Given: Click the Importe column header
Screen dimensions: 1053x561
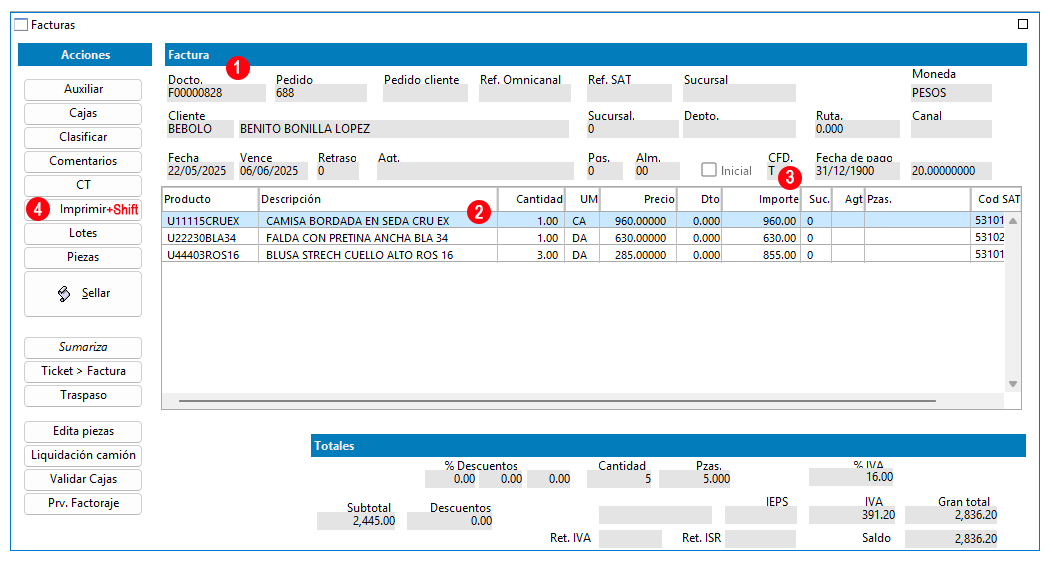Looking at the screenshot, I should pos(762,200).
